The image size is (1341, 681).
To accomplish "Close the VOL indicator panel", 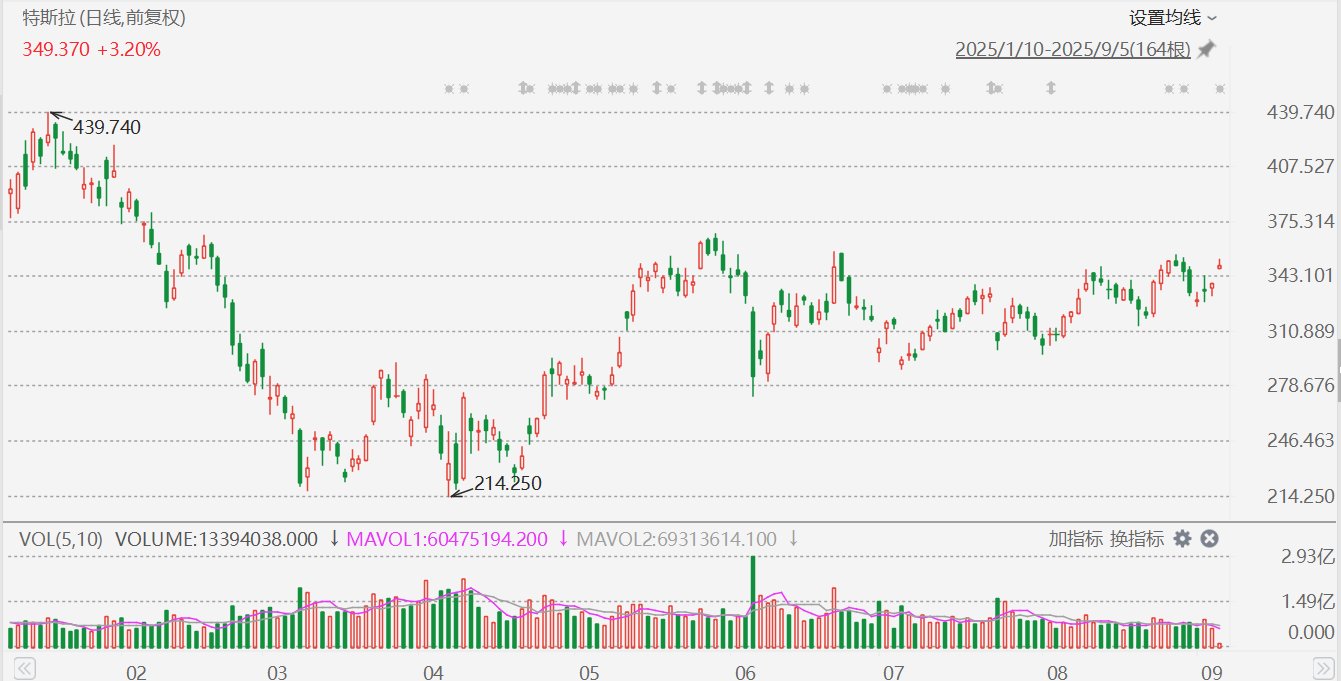I will (x=1209, y=539).
